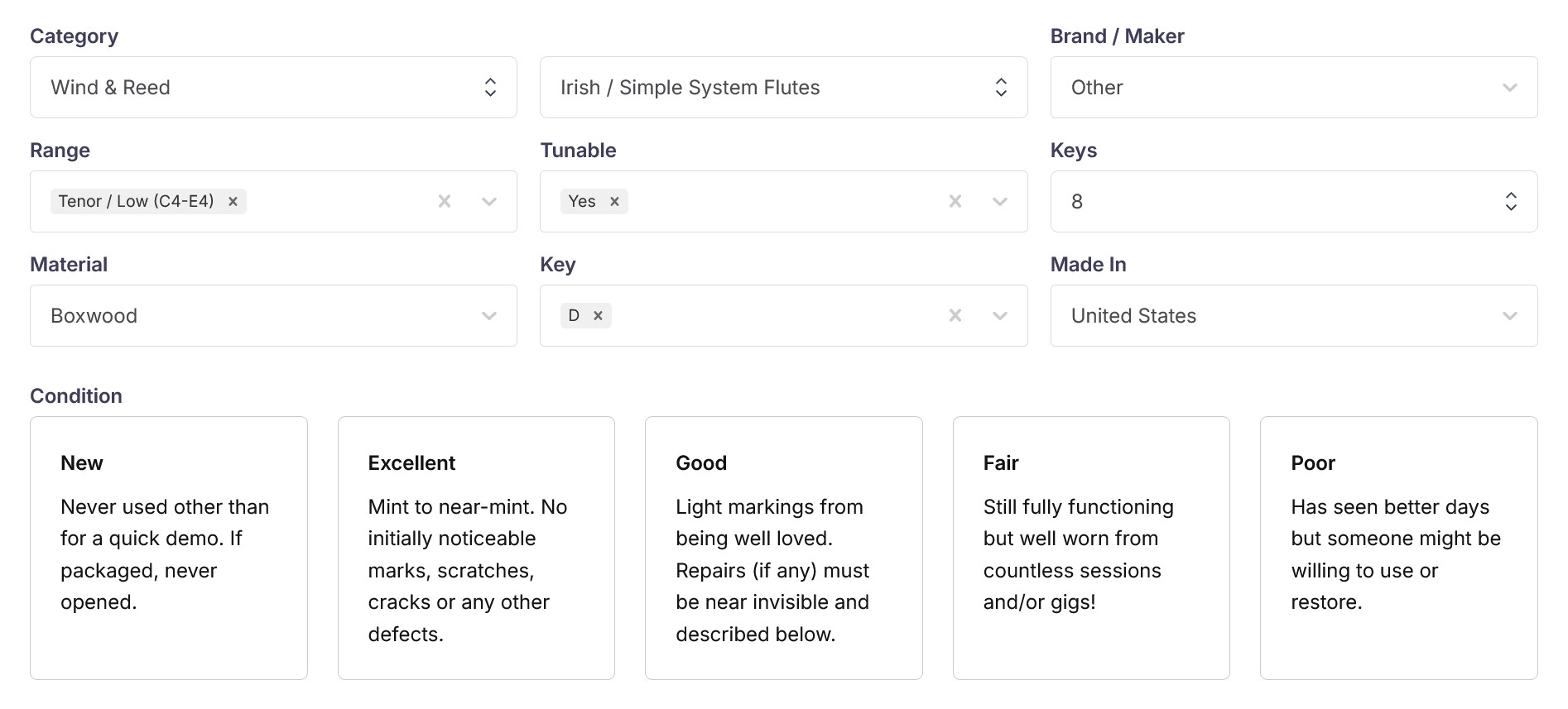Viewport: 1568px width, 709px height.
Task: Remove the Yes tag from Tunable
Action: click(x=614, y=202)
